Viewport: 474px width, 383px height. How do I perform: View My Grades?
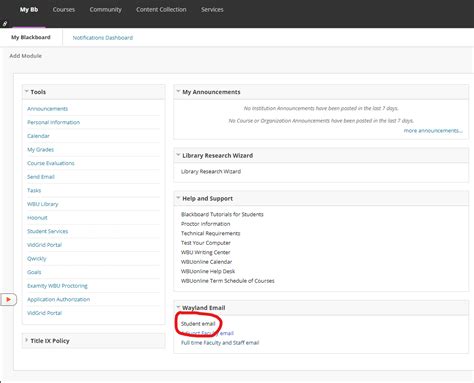click(40, 150)
